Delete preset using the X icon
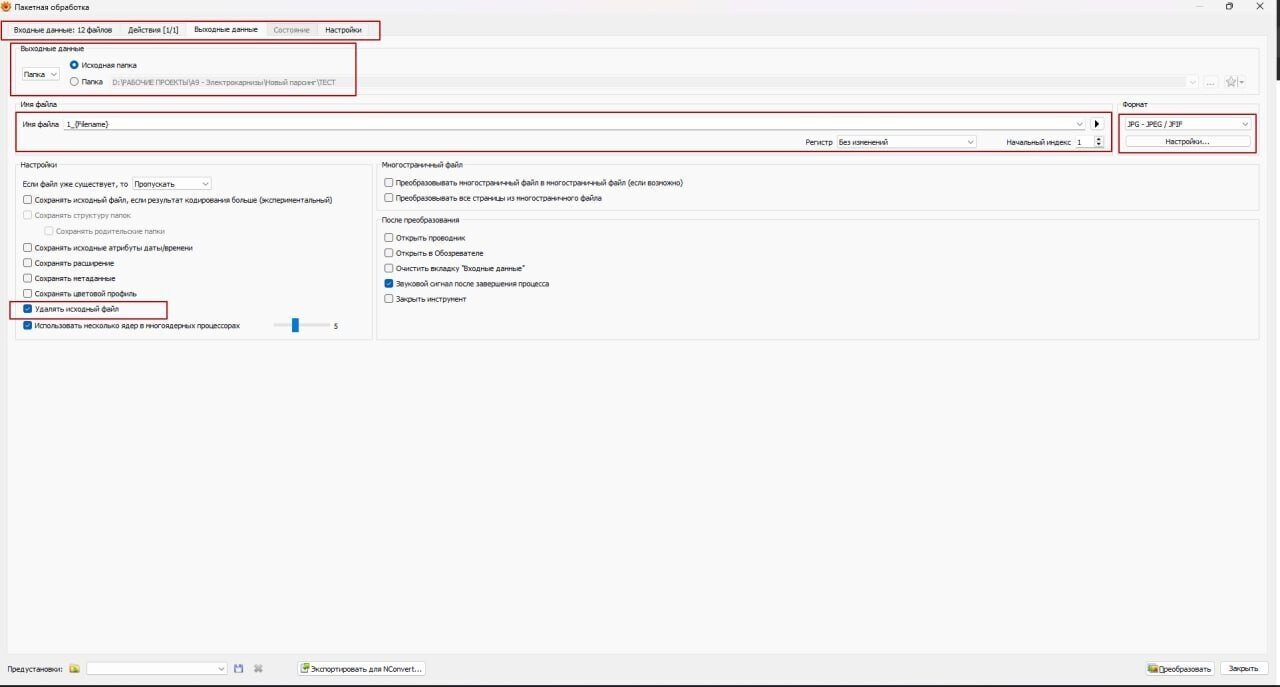The height and width of the screenshot is (687, 1280). (x=258, y=669)
